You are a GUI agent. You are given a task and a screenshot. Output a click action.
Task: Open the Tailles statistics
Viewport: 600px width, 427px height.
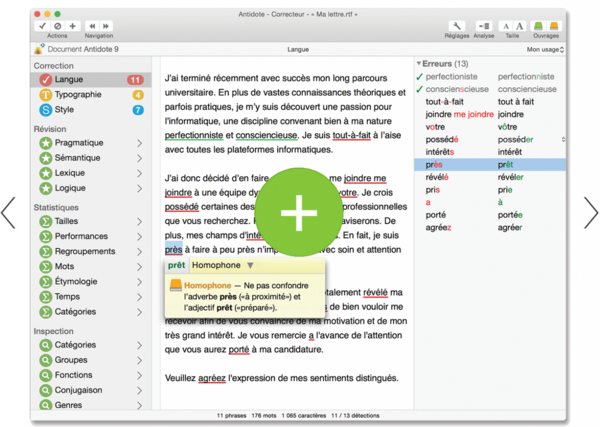(x=91, y=221)
